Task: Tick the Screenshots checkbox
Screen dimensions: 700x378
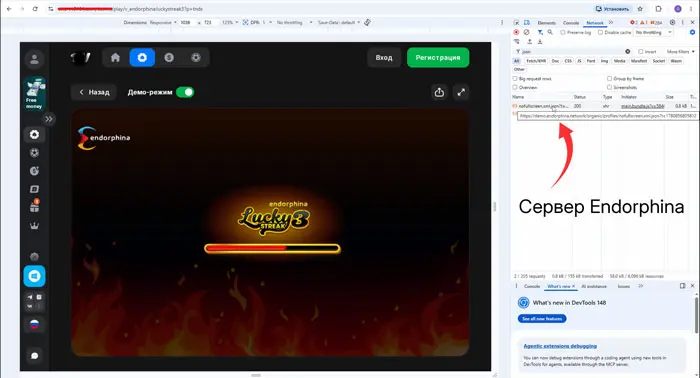Action: [609, 87]
